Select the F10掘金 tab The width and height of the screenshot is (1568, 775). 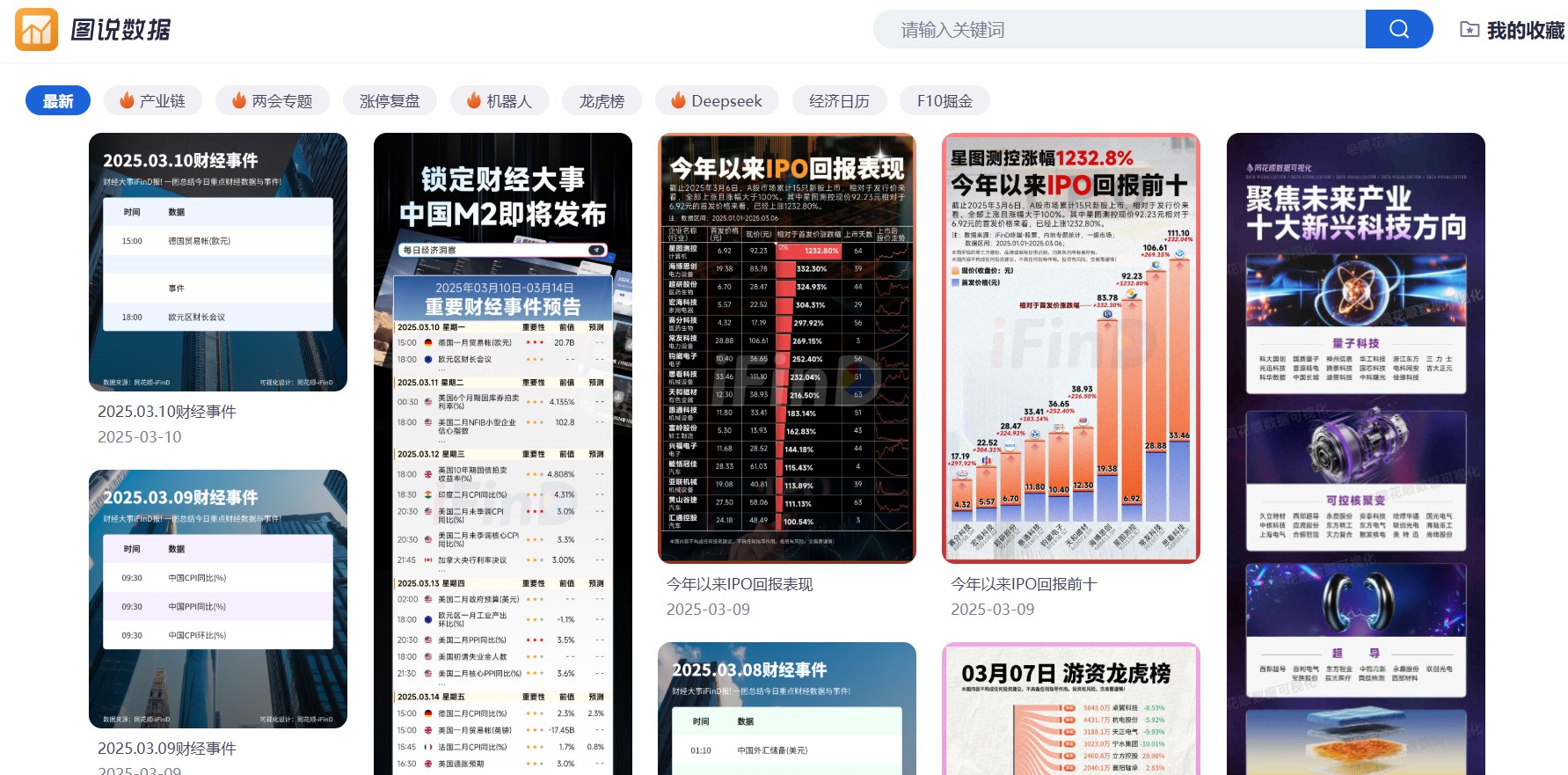click(944, 100)
